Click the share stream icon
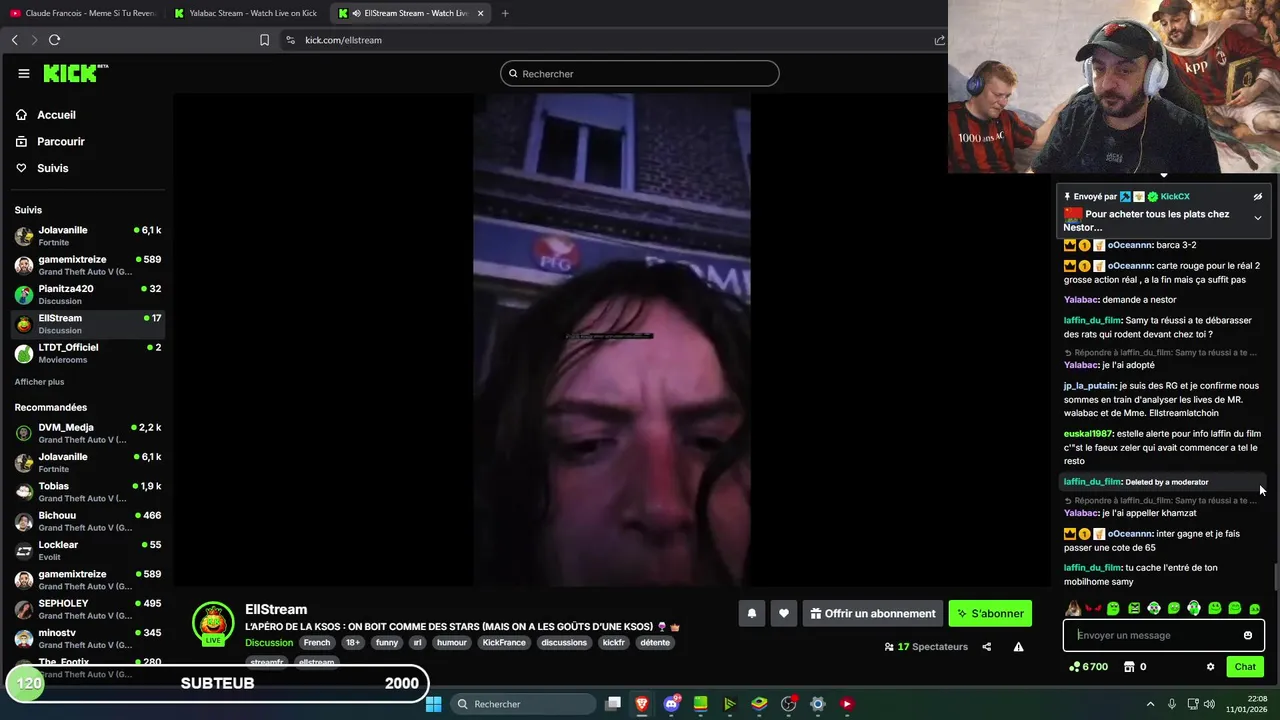This screenshot has width=1280, height=720. tap(987, 647)
